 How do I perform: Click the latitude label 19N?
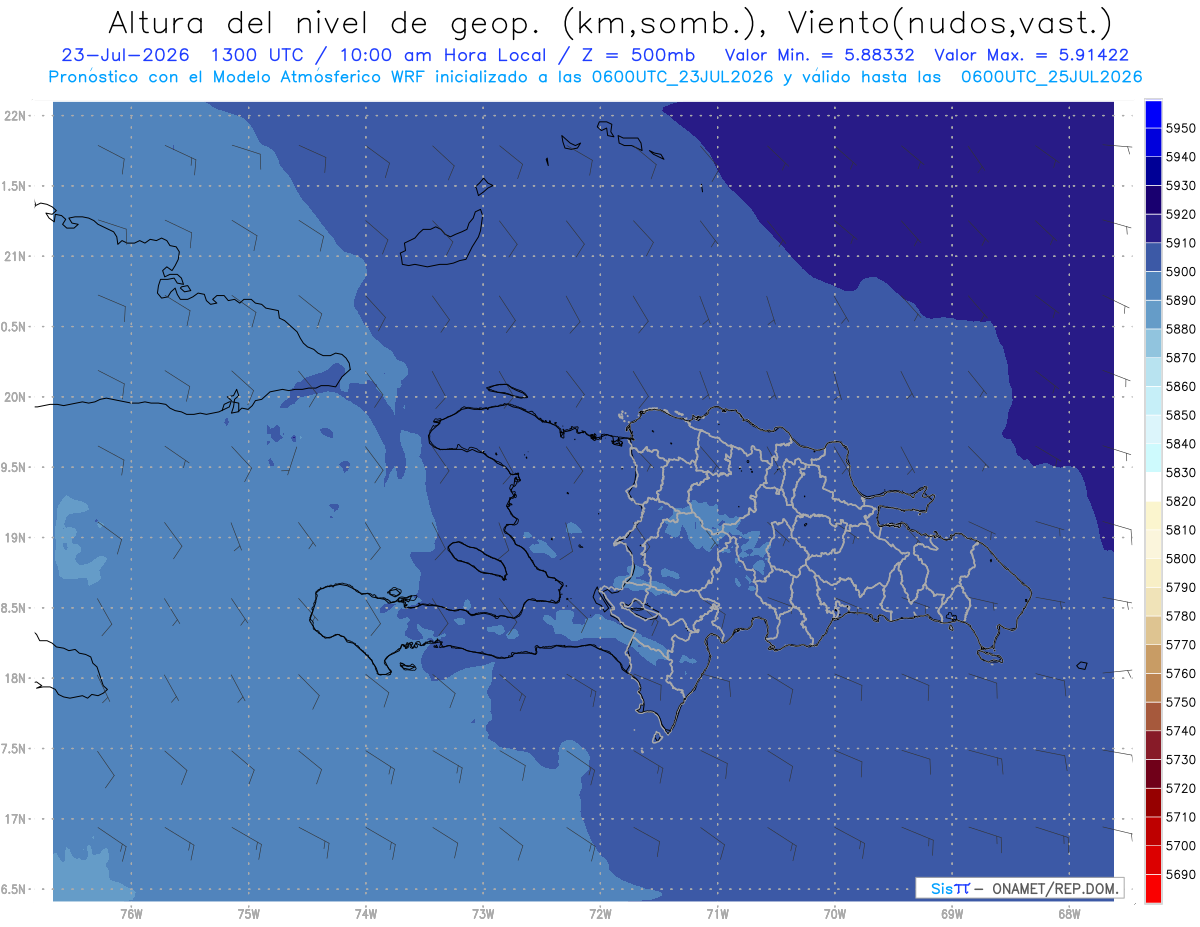click(15, 538)
